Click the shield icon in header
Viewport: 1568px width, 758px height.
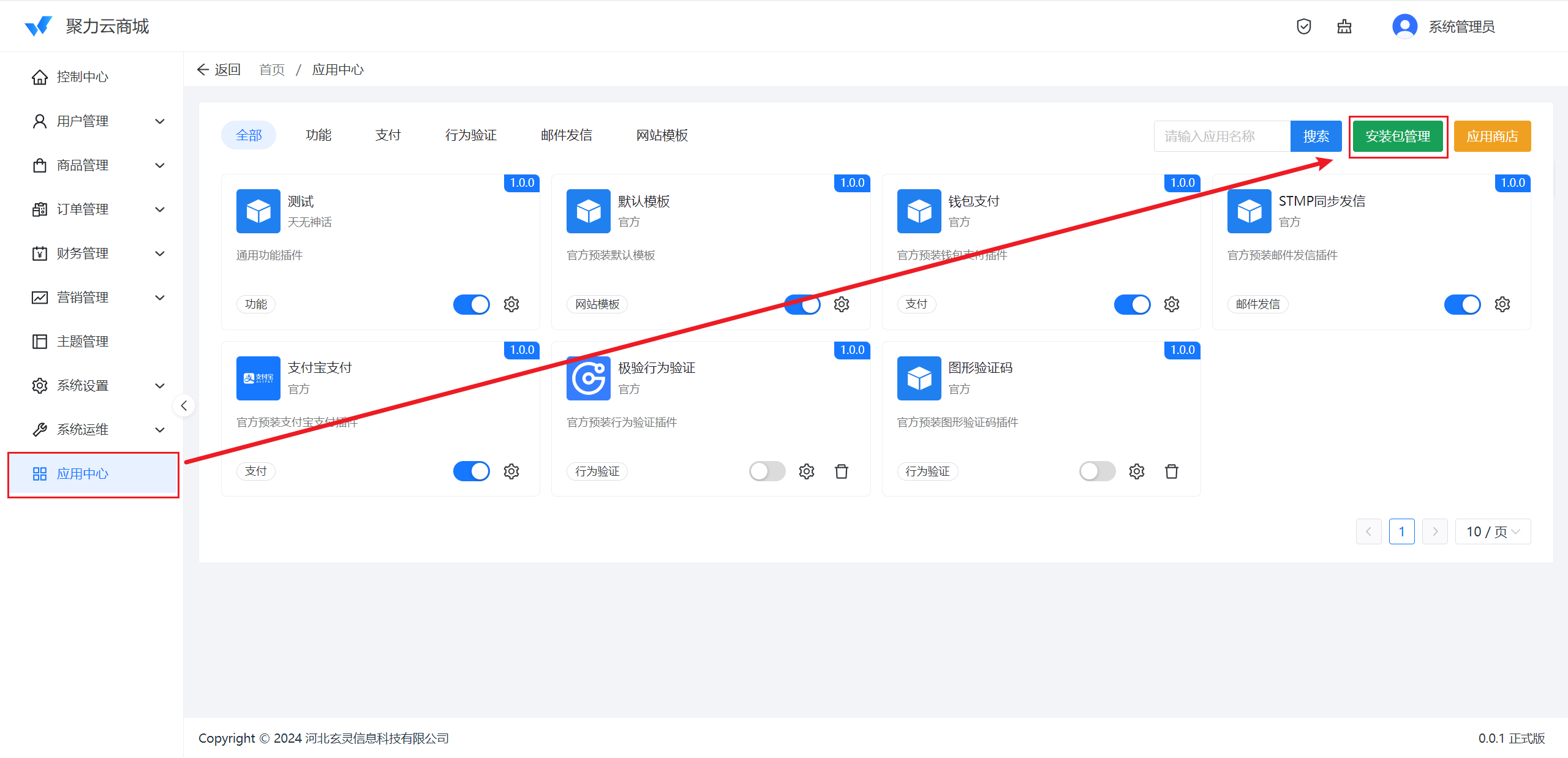click(x=1303, y=26)
